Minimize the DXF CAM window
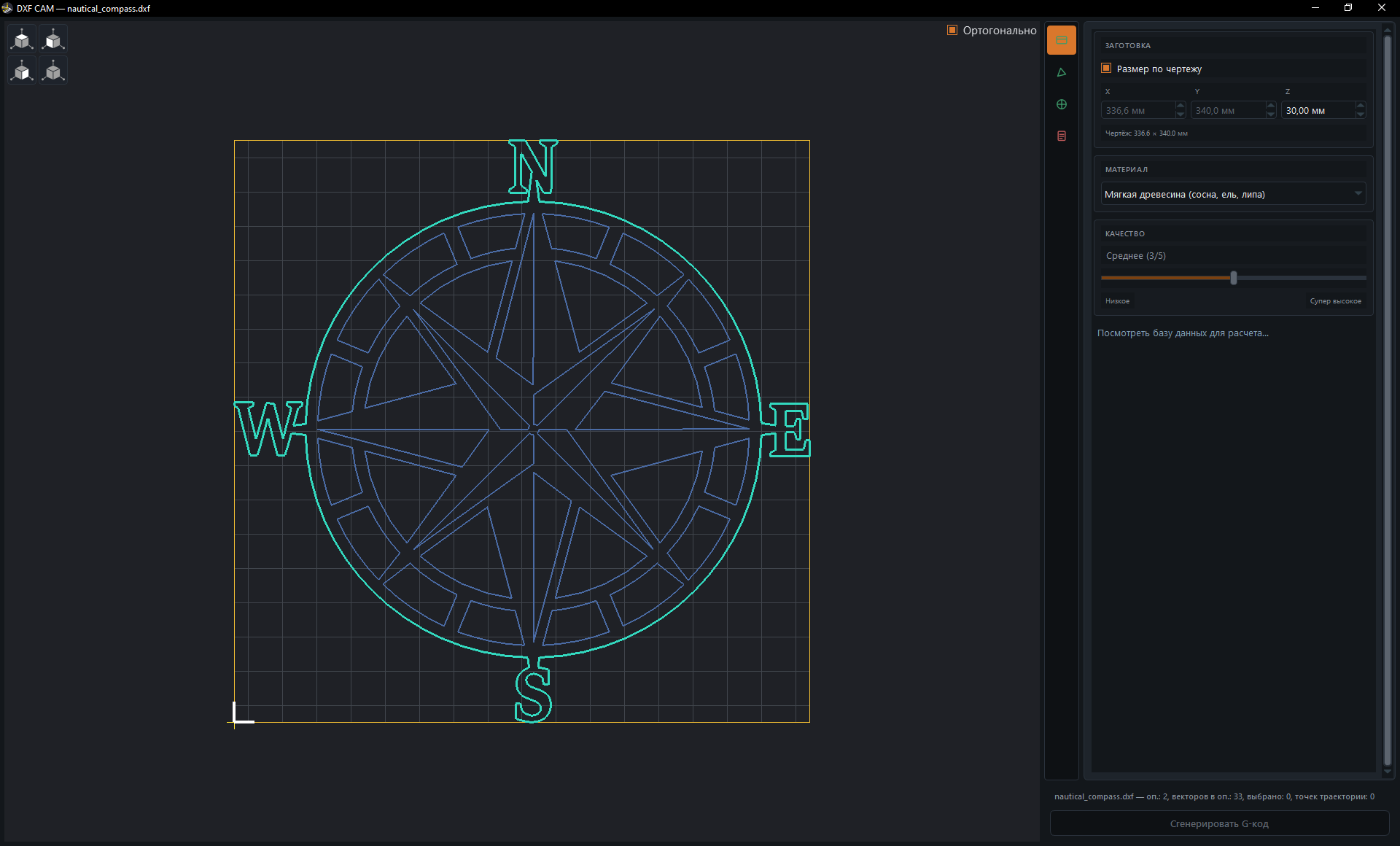 [1315, 8]
